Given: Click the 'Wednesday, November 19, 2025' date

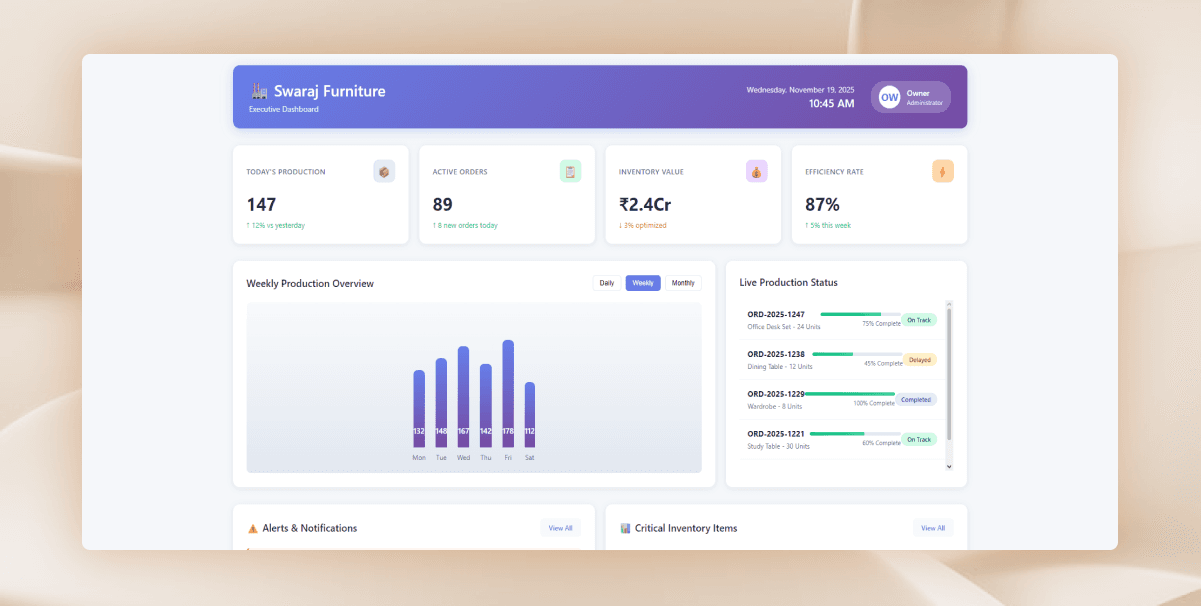Looking at the screenshot, I should coord(800,89).
